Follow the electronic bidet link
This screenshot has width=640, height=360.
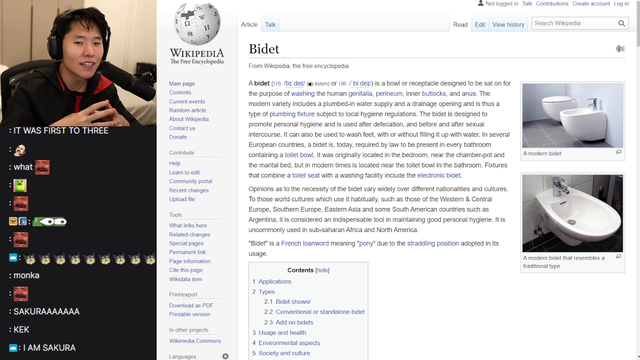[x=439, y=175]
